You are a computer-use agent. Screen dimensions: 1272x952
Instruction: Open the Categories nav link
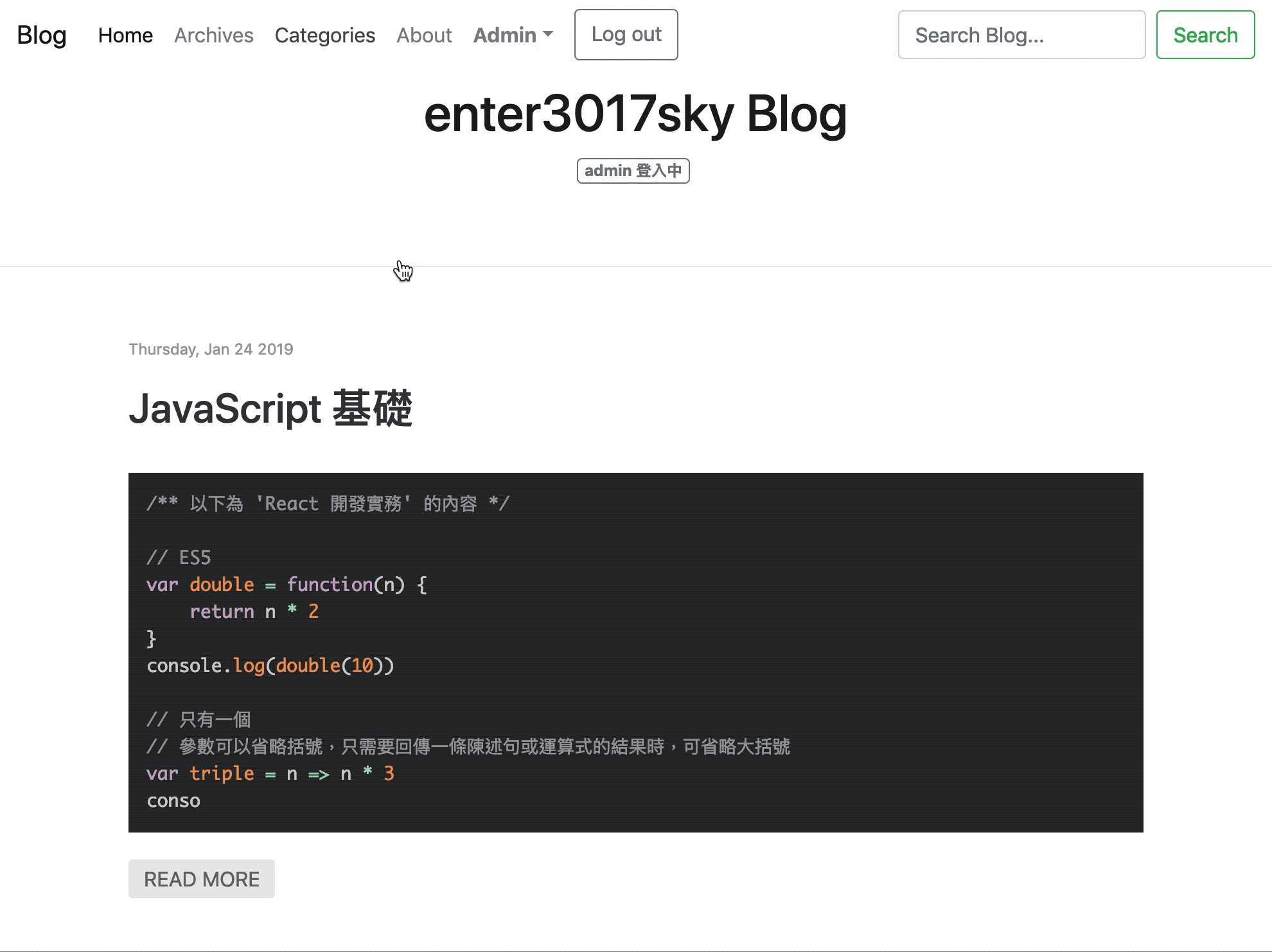tap(324, 35)
